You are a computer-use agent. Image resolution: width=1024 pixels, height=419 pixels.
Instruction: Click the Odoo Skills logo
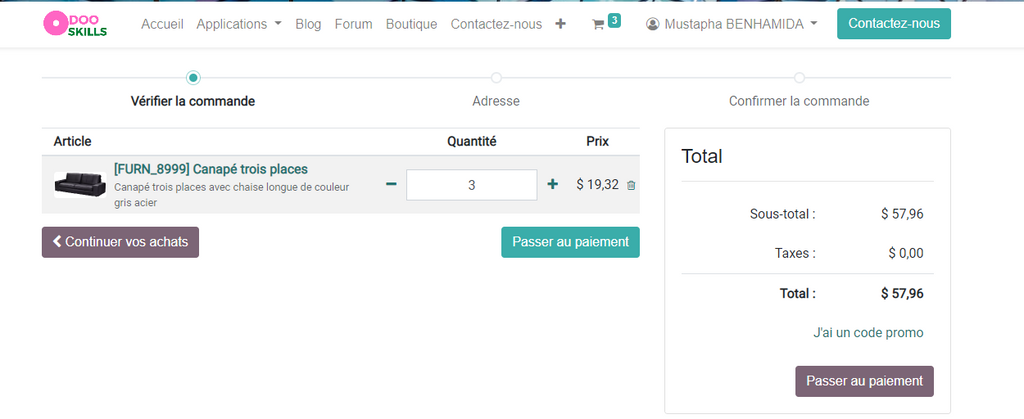(x=75, y=24)
